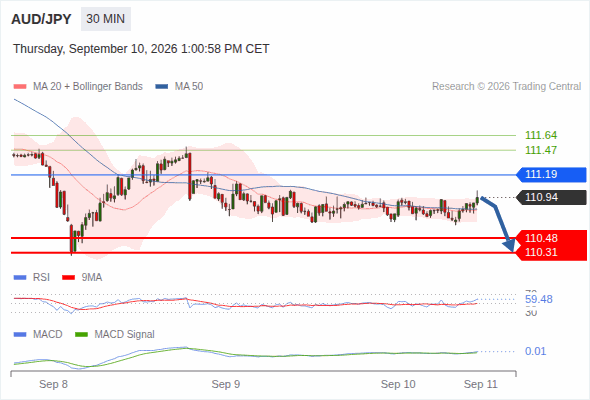Click the black 110.94 current price tag
Screen dimensions: 590x400
pos(551,197)
